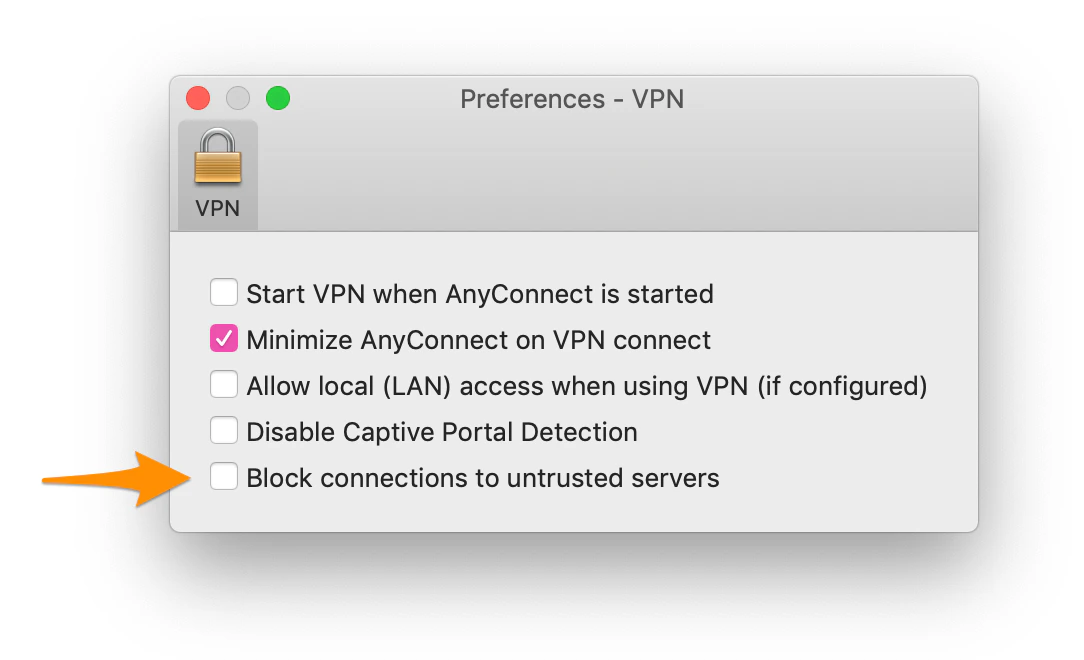The height and width of the screenshot is (660, 1084).
Task: Click the Disable Captive Portal Detection label
Action: [441, 431]
